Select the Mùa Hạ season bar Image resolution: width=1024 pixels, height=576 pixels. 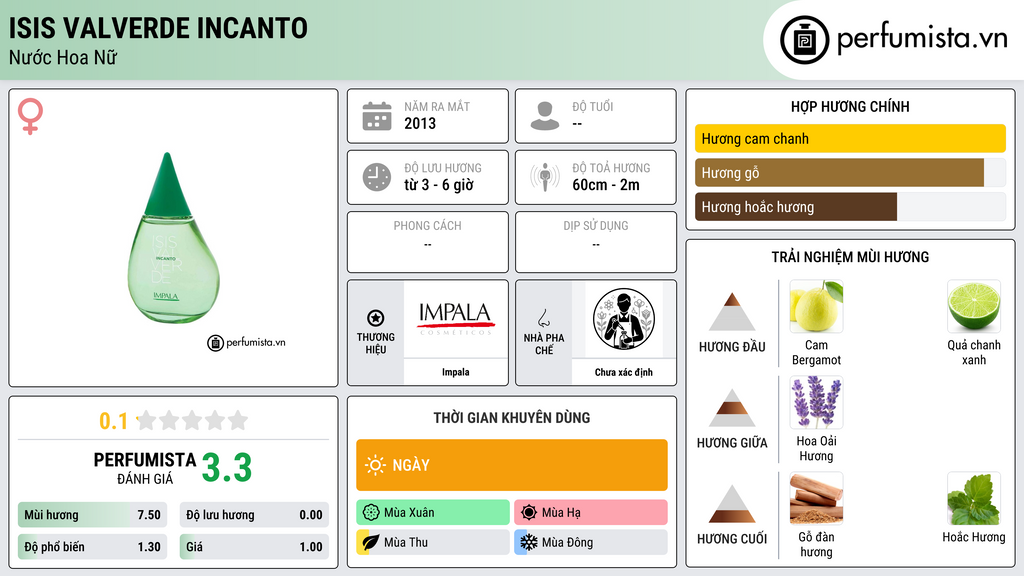click(x=591, y=513)
